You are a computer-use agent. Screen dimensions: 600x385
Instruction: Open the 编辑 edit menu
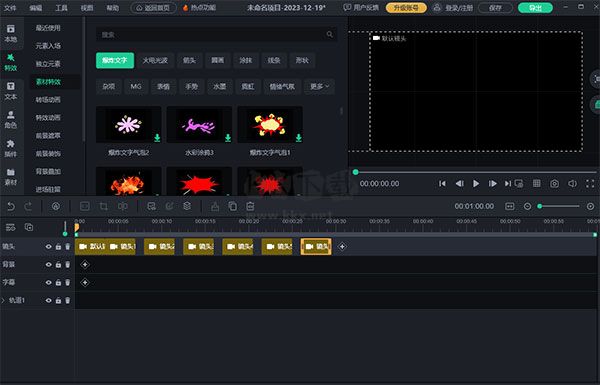(36, 8)
